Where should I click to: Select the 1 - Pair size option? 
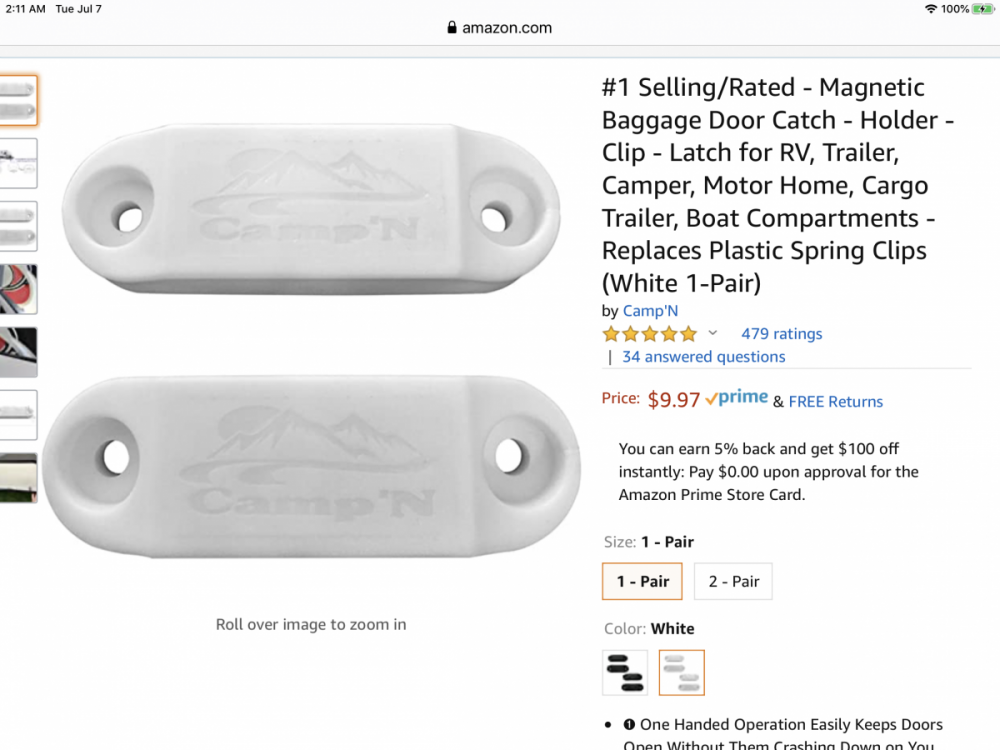(642, 581)
